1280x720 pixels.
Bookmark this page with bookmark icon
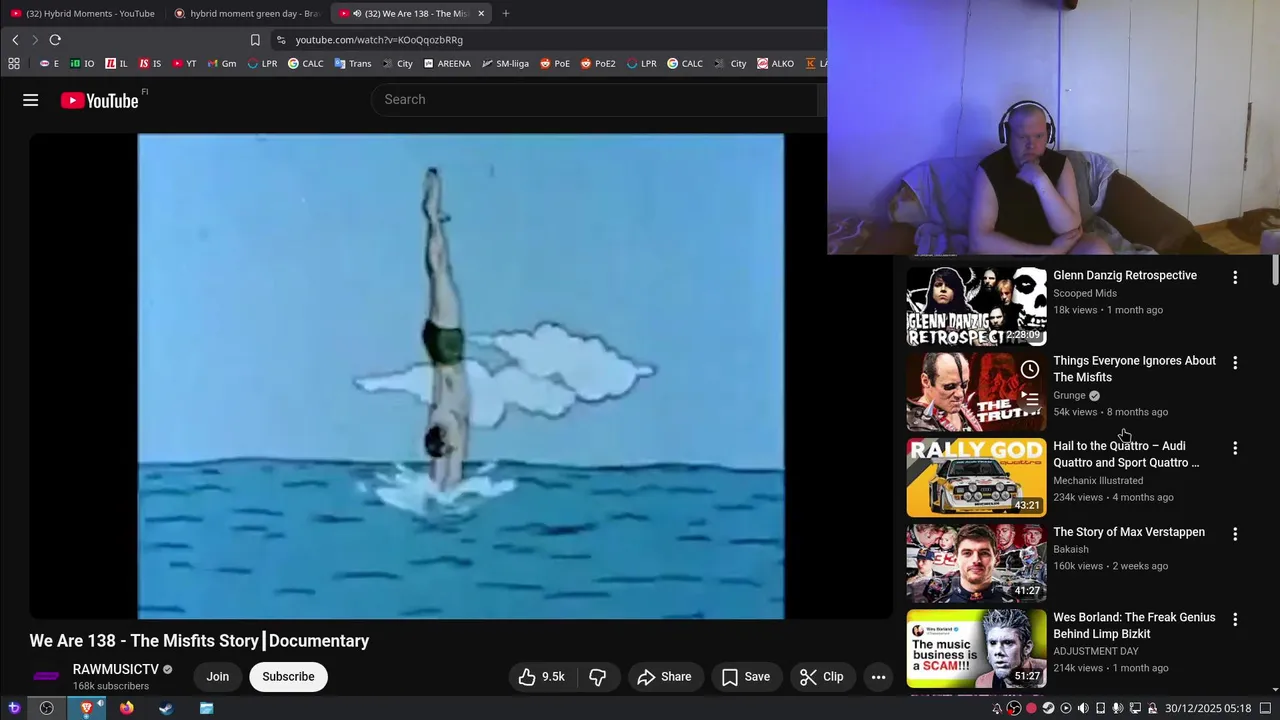[x=255, y=40]
